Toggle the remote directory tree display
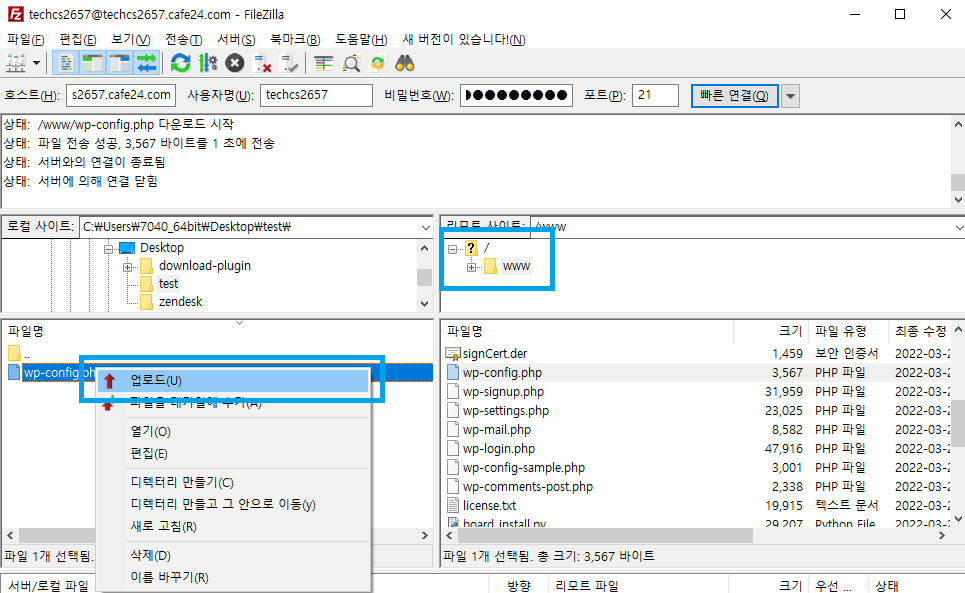 (120, 63)
